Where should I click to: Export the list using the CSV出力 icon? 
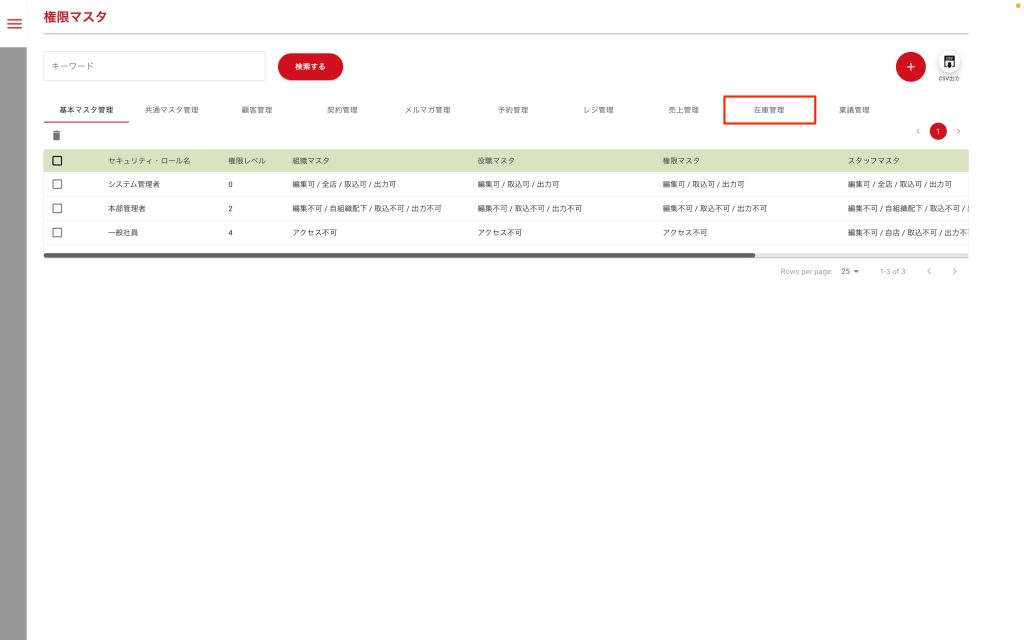coord(949,63)
